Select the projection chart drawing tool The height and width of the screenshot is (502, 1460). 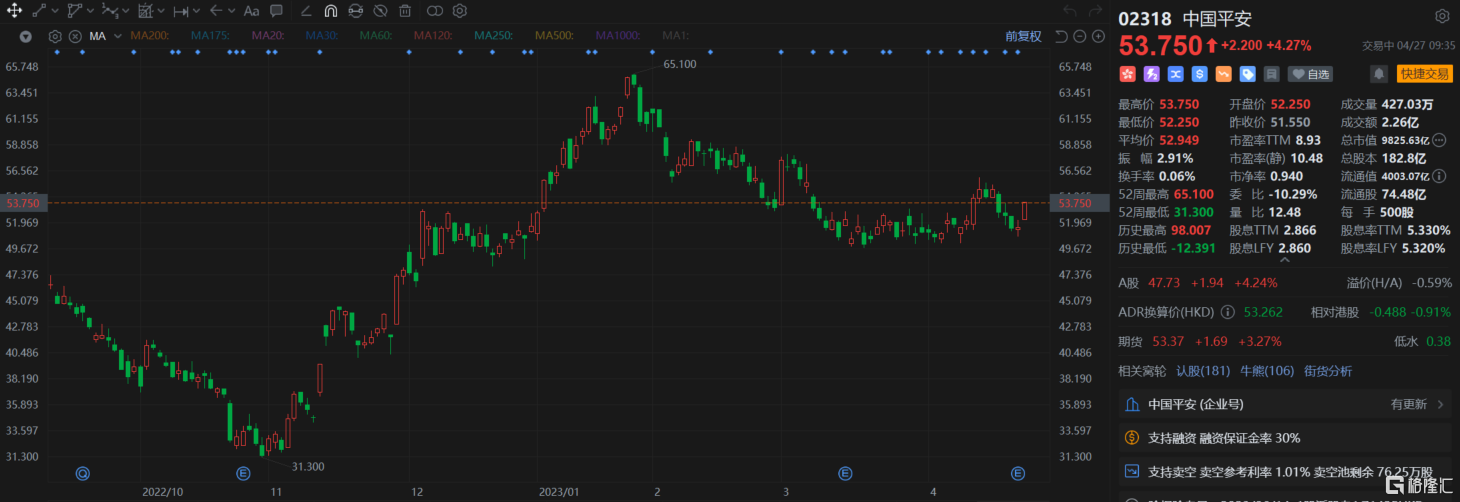coord(146,11)
